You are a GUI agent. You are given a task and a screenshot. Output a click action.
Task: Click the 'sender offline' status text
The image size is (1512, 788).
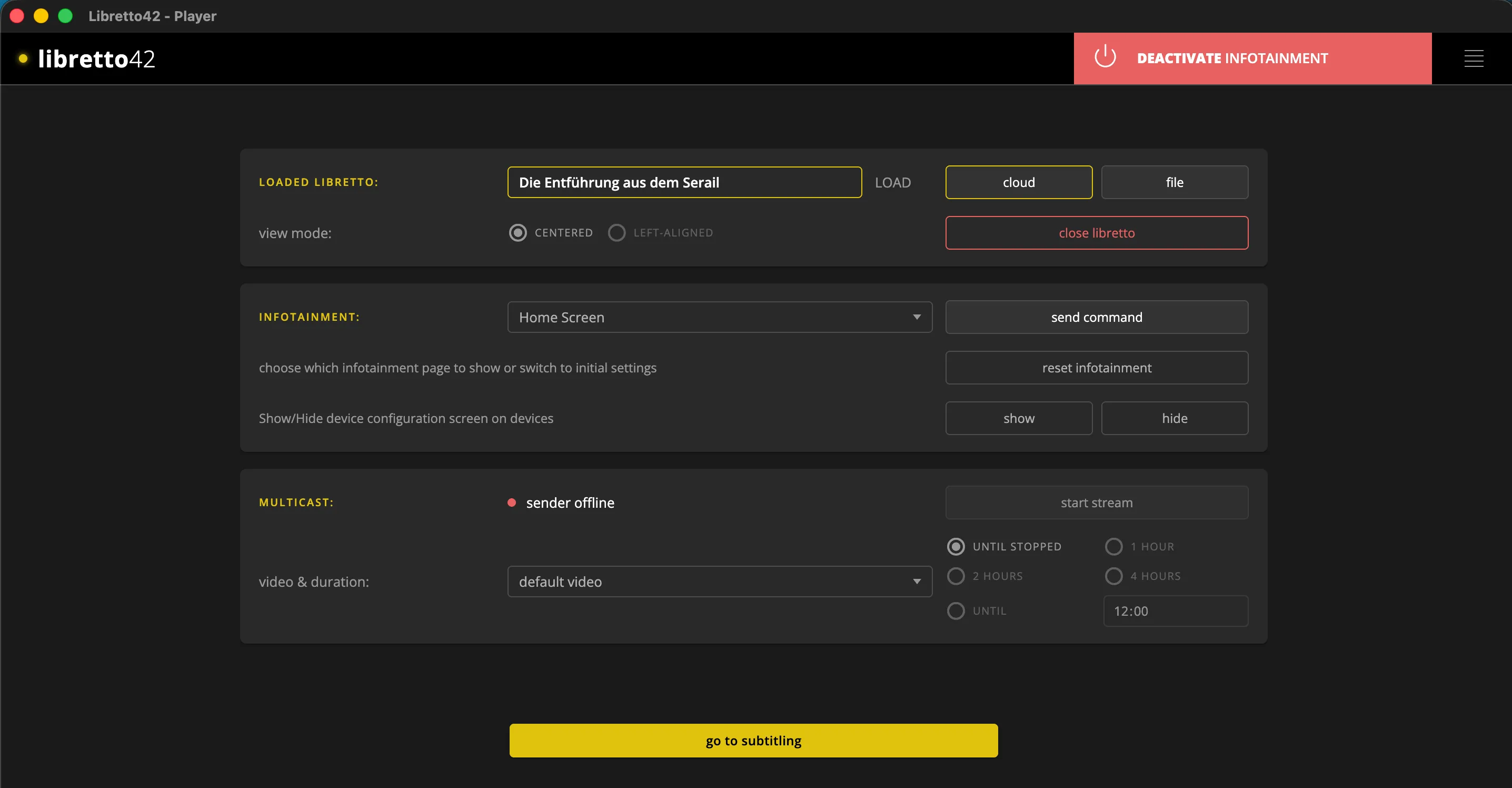coord(570,503)
